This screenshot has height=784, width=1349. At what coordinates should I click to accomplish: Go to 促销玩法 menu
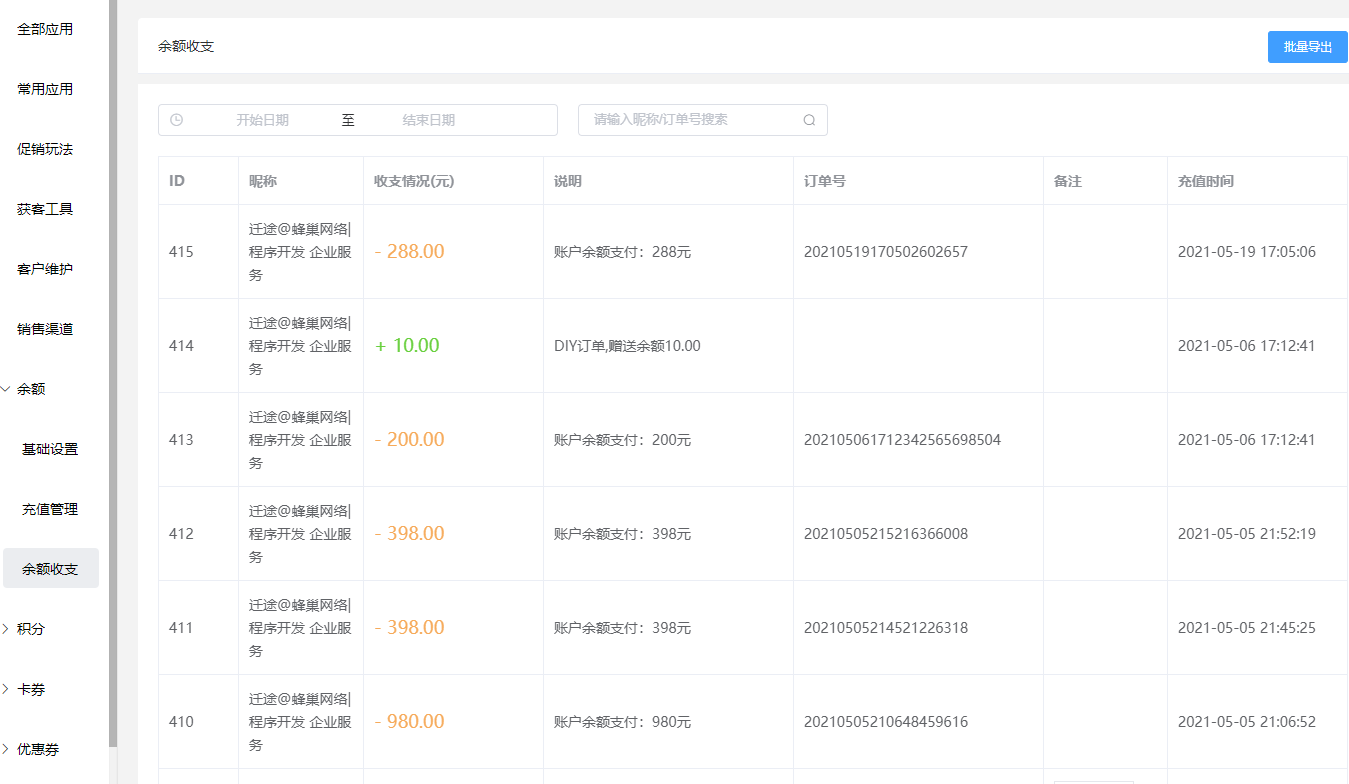[45, 149]
